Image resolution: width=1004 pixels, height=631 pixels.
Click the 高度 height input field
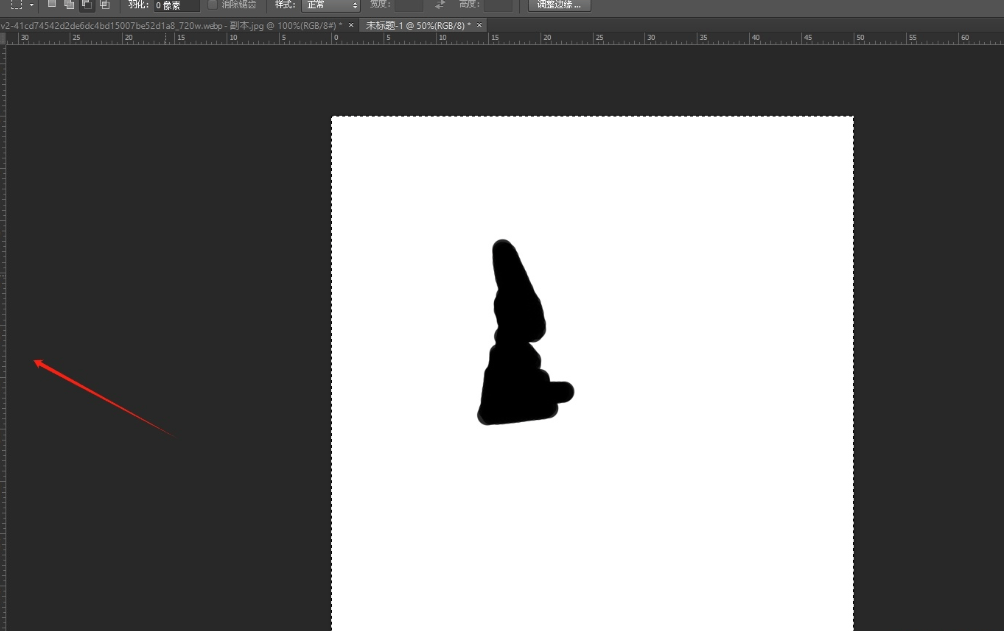[497, 5]
